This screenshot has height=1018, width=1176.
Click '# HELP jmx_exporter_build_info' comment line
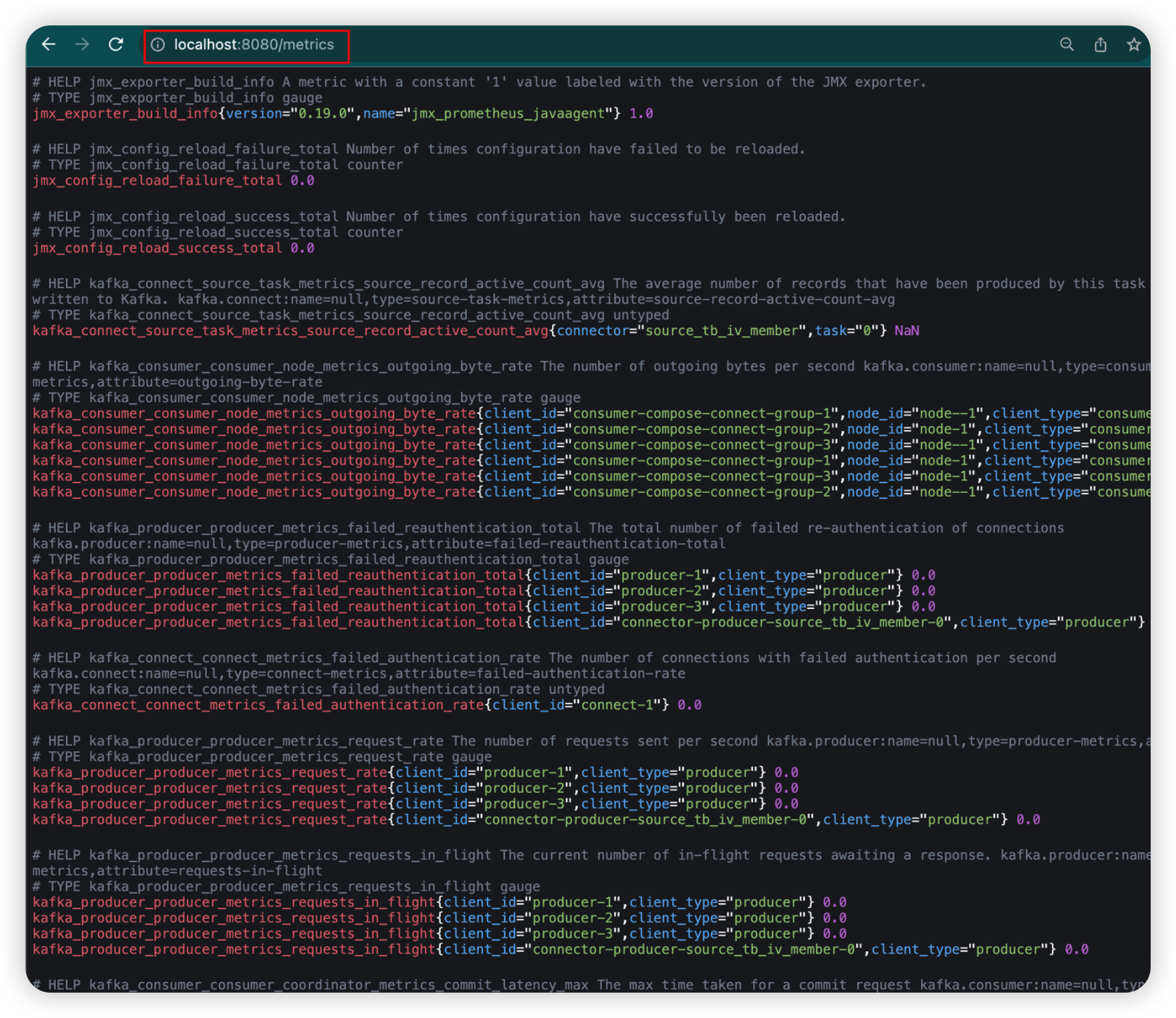[x=479, y=82]
